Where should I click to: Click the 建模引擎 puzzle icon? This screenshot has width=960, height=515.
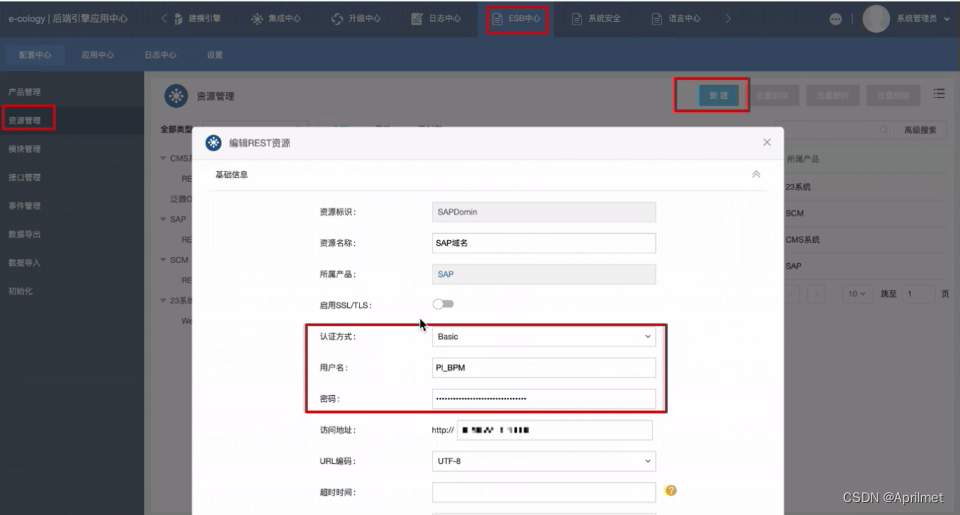pos(178,19)
